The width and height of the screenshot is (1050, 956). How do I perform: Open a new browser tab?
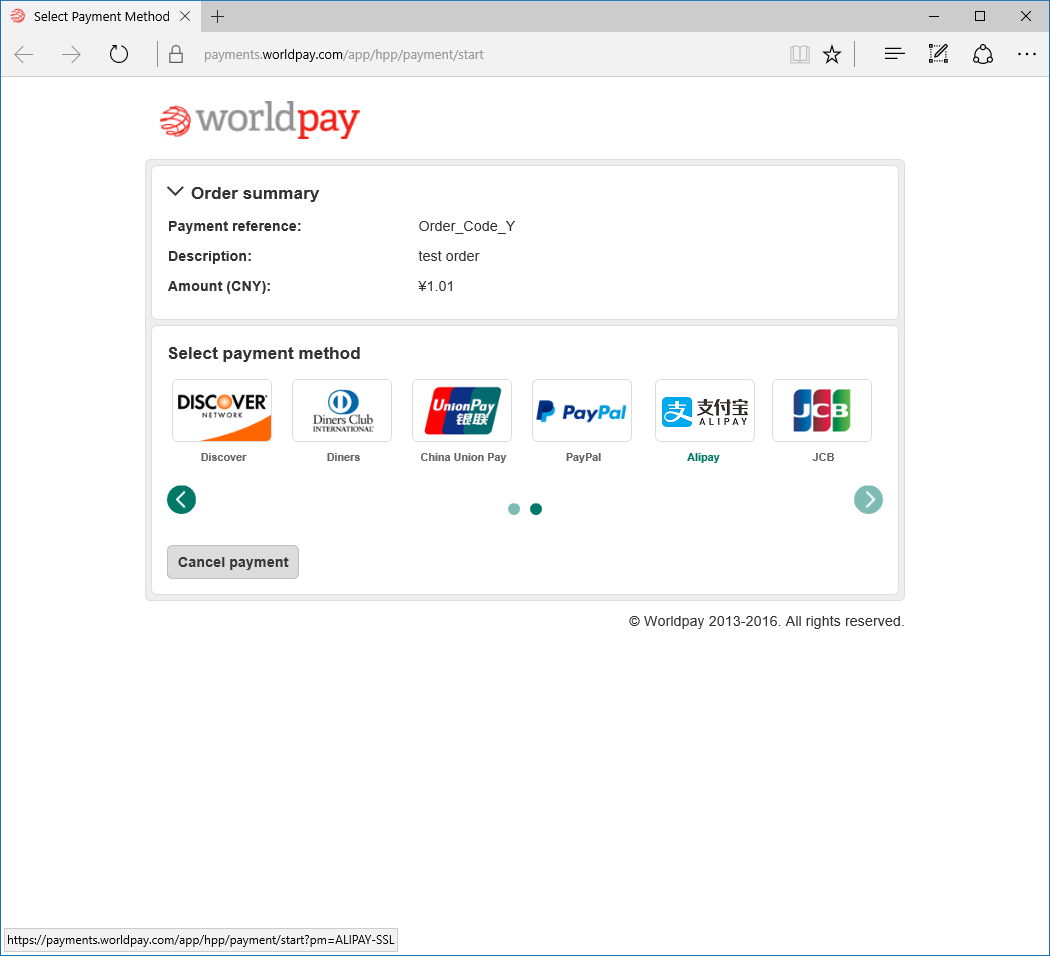click(x=218, y=17)
